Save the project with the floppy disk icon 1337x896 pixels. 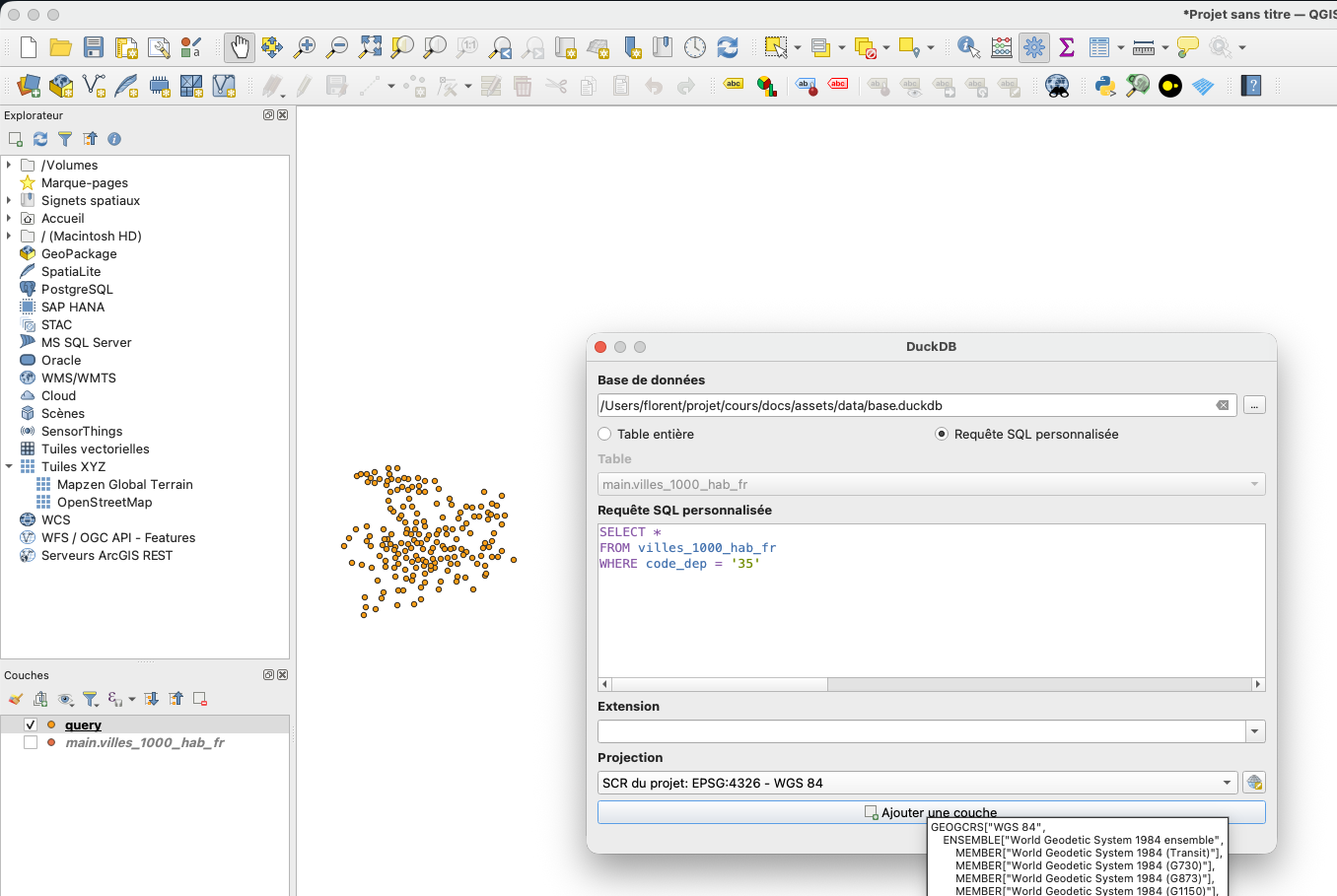tap(94, 47)
